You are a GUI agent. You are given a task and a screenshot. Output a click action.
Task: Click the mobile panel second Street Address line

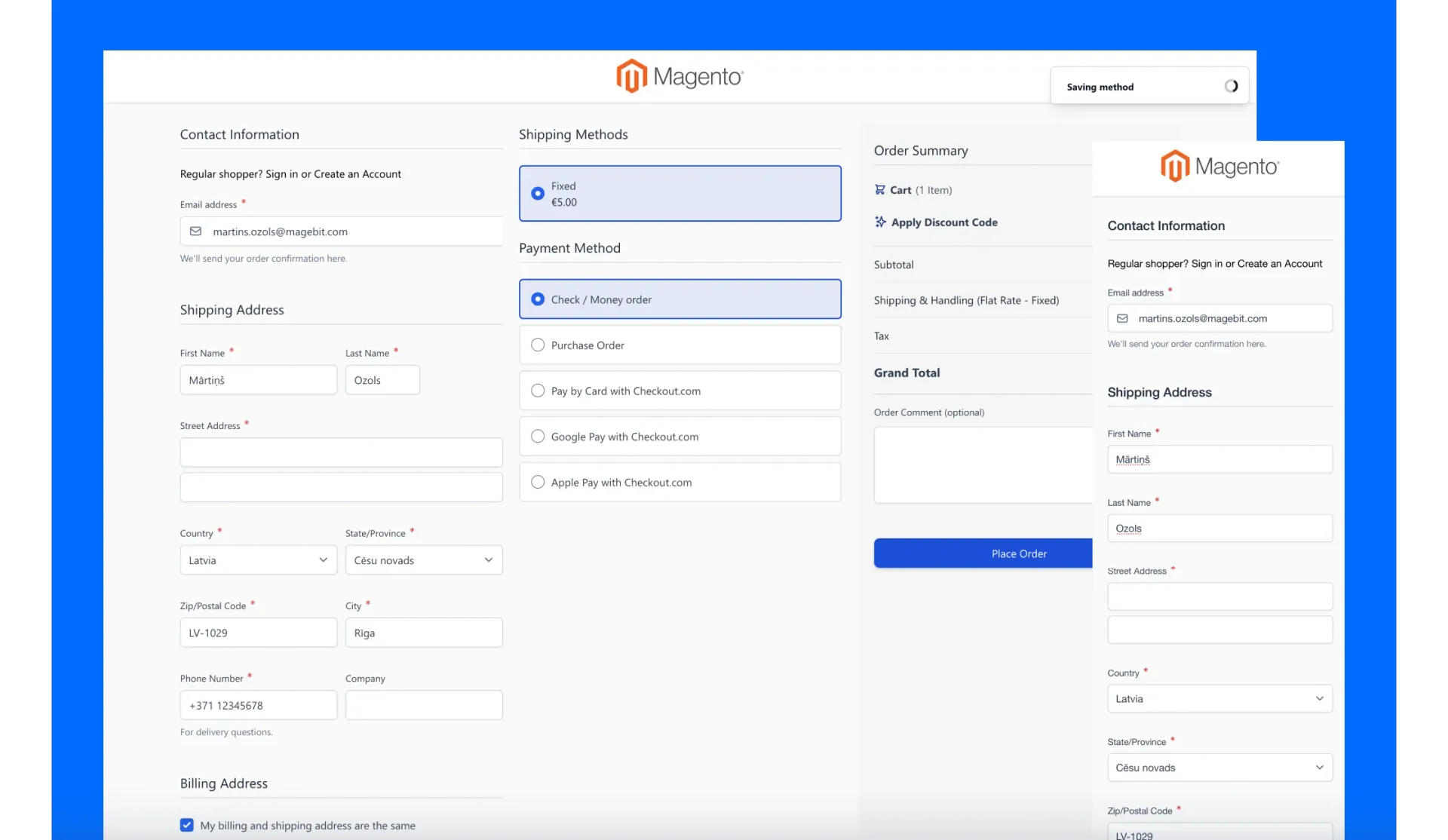1219,630
